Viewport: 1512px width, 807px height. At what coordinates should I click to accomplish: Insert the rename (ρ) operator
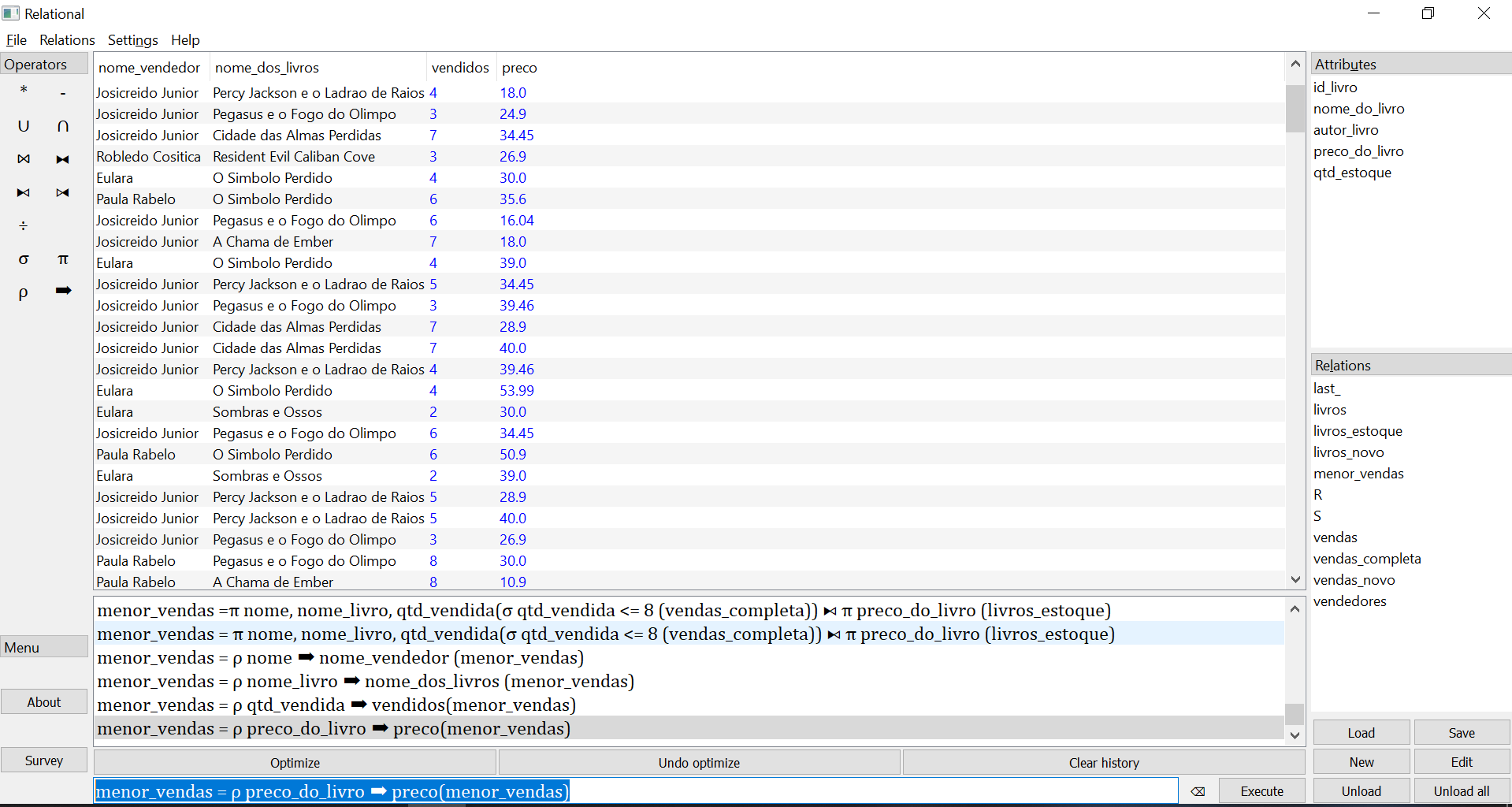point(24,292)
